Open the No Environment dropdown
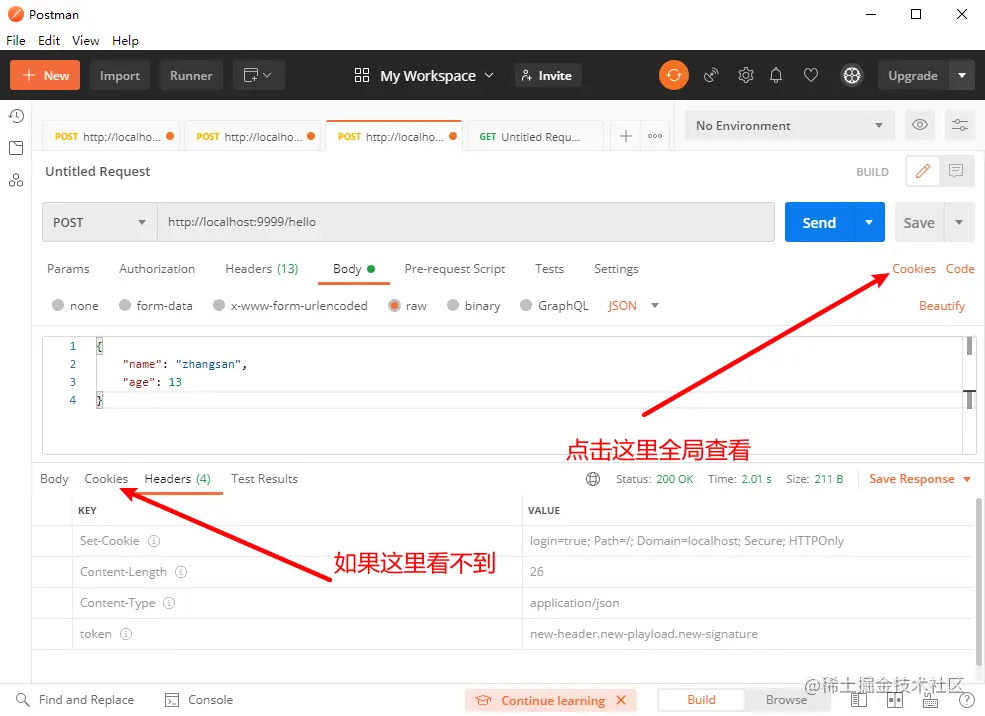 pyautogui.click(x=790, y=125)
